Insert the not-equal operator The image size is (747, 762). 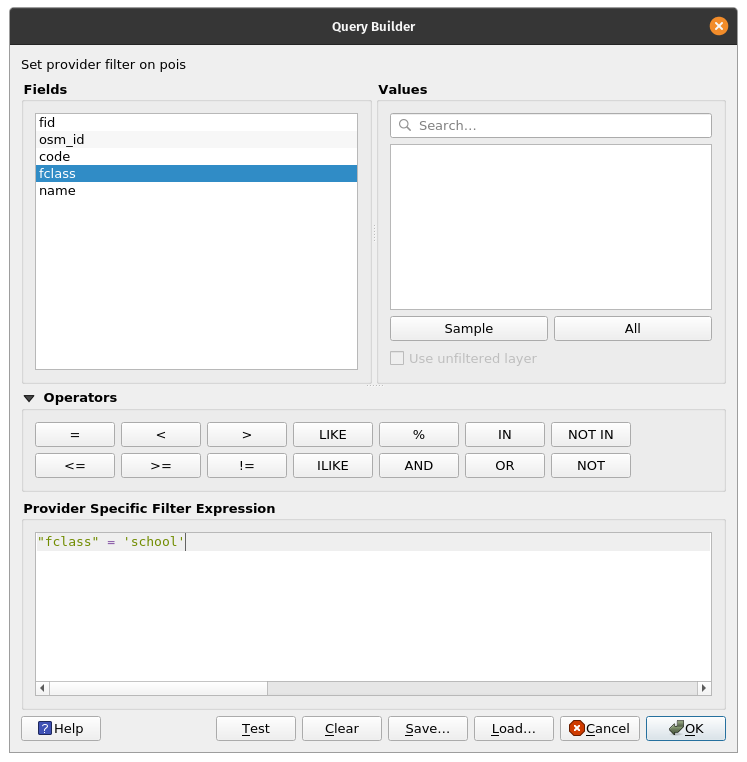tap(247, 466)
